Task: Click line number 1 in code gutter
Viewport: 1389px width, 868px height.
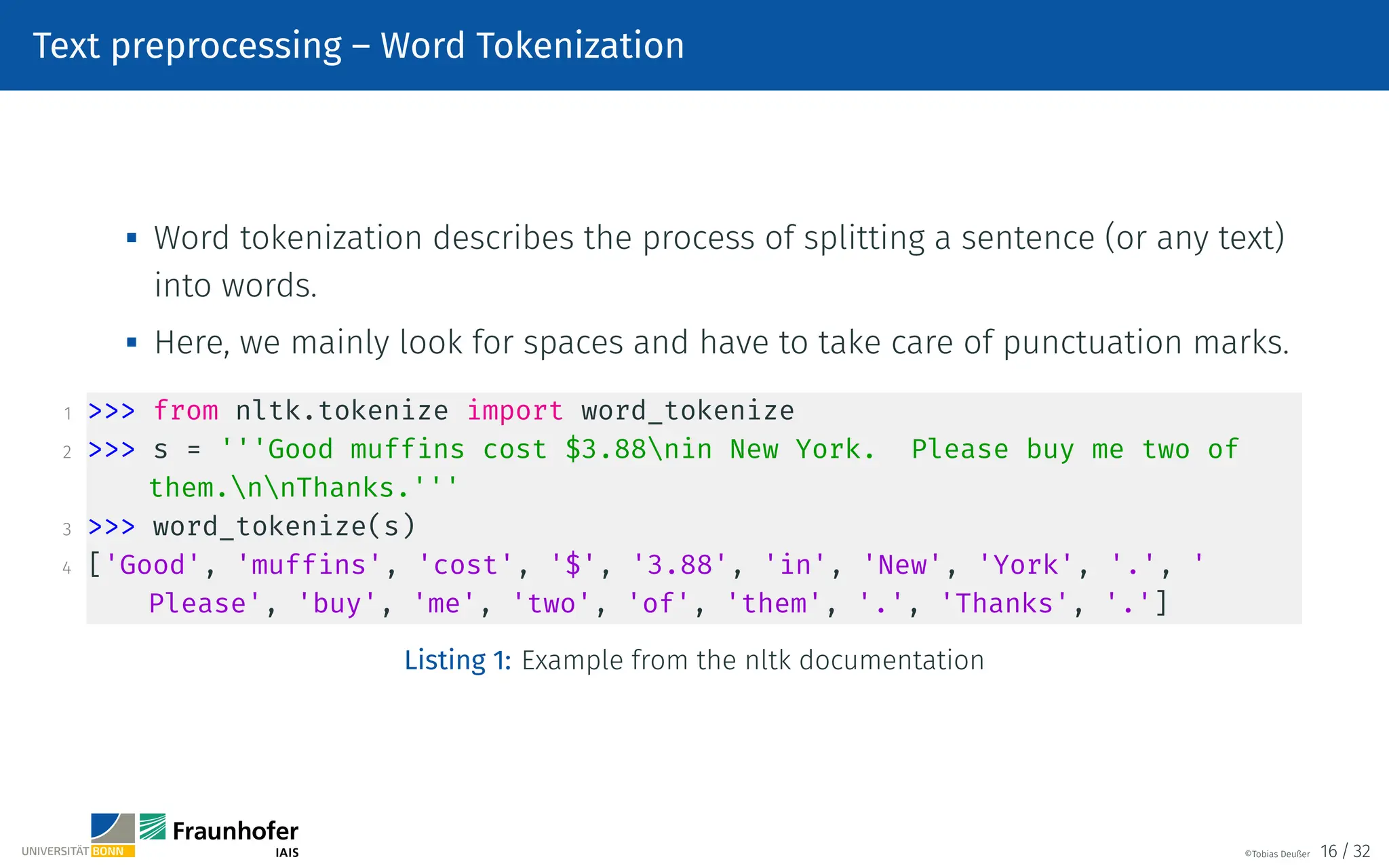Action: [67, 414]
